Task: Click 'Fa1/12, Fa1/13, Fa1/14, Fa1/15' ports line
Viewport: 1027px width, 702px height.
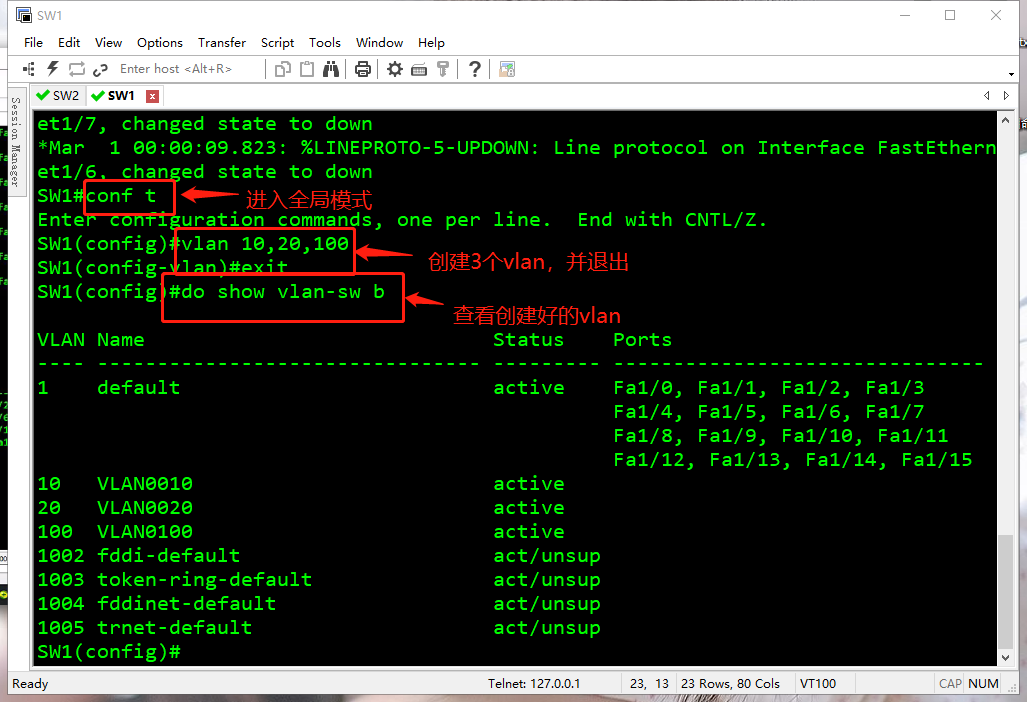Action: pyautogui.click(x=793, y=460)
